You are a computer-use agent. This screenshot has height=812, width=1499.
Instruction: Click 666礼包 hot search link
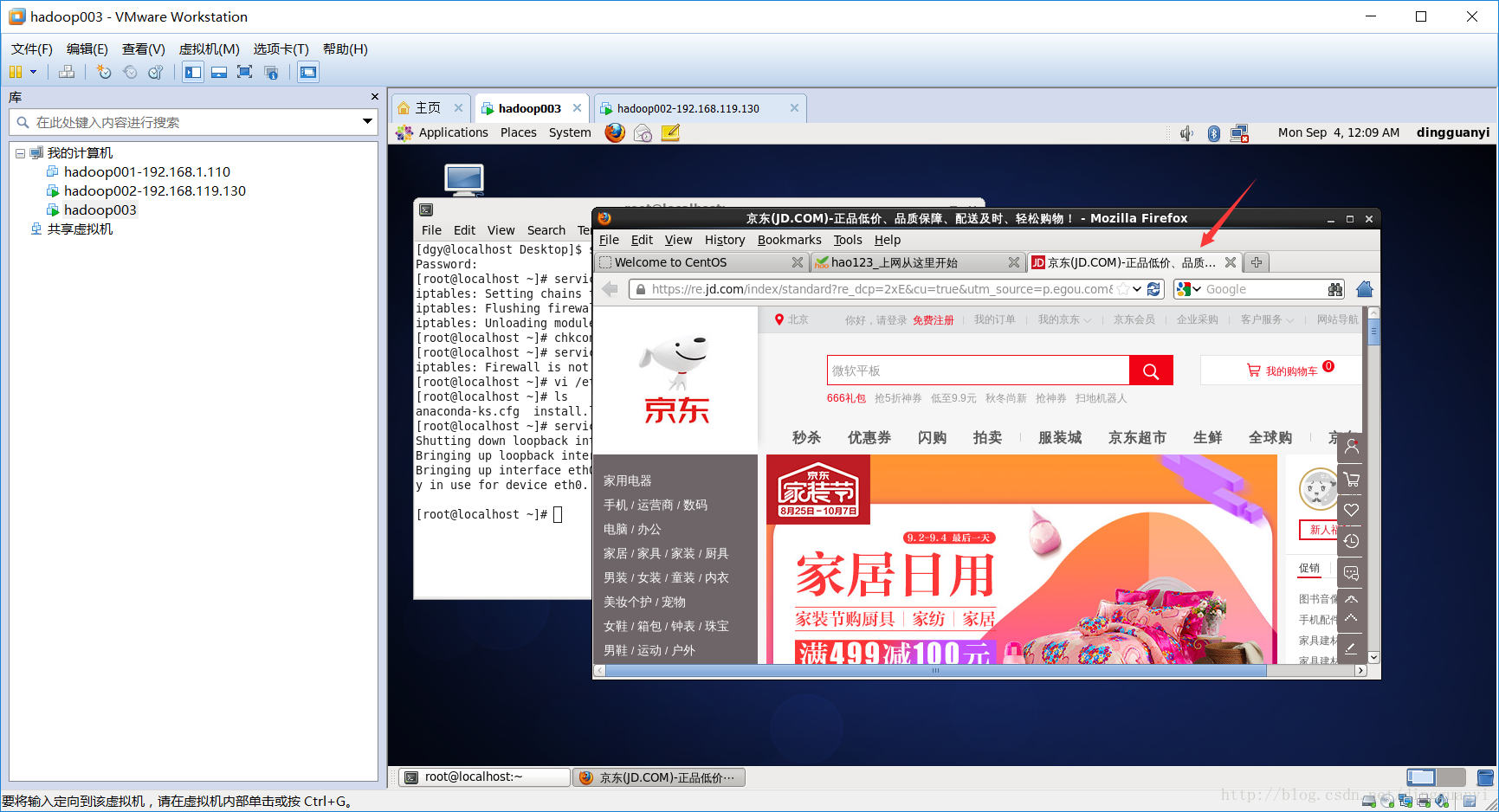tap(846, 398)
